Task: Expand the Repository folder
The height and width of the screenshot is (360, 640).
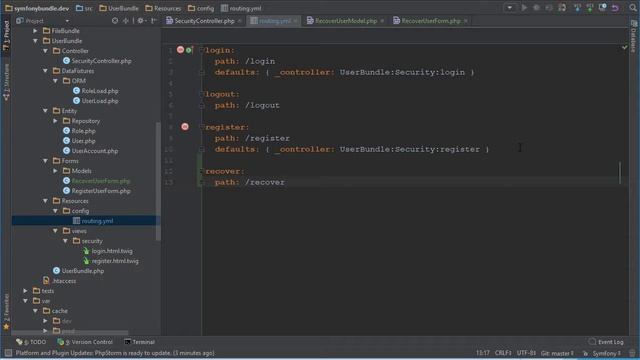Action: (x=56, y=121)
